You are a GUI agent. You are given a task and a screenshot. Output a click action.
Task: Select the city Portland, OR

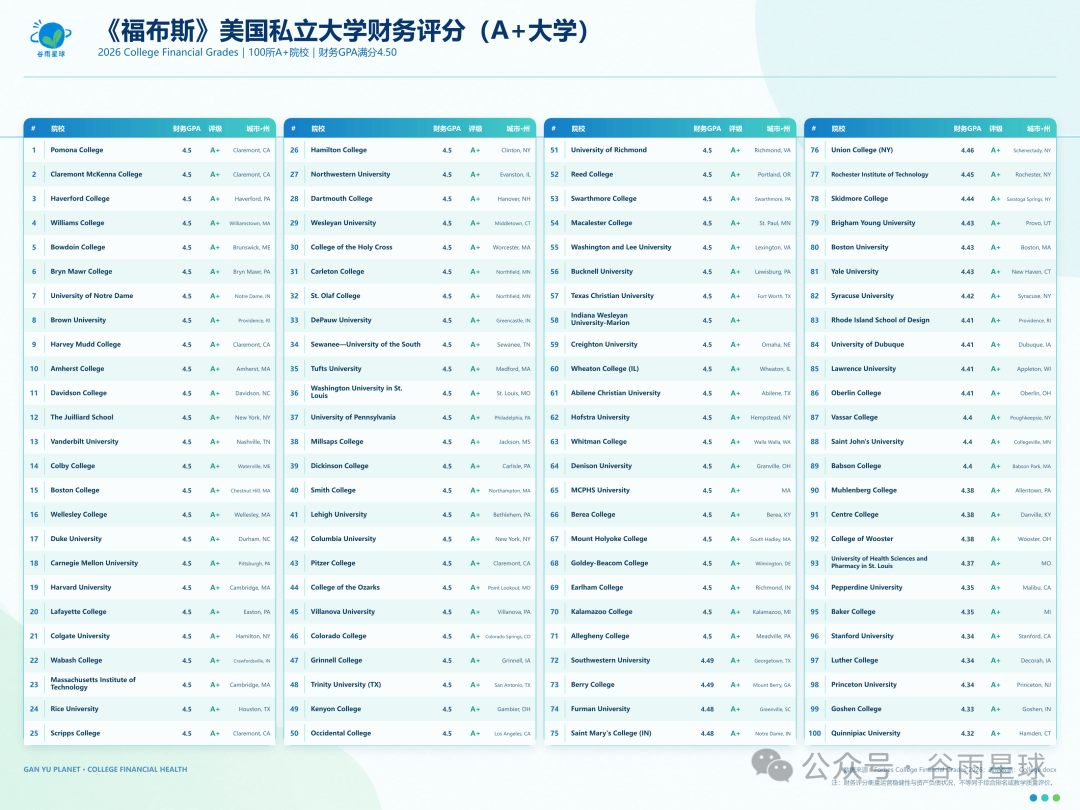pyautogui.click(x=774, y=175)
